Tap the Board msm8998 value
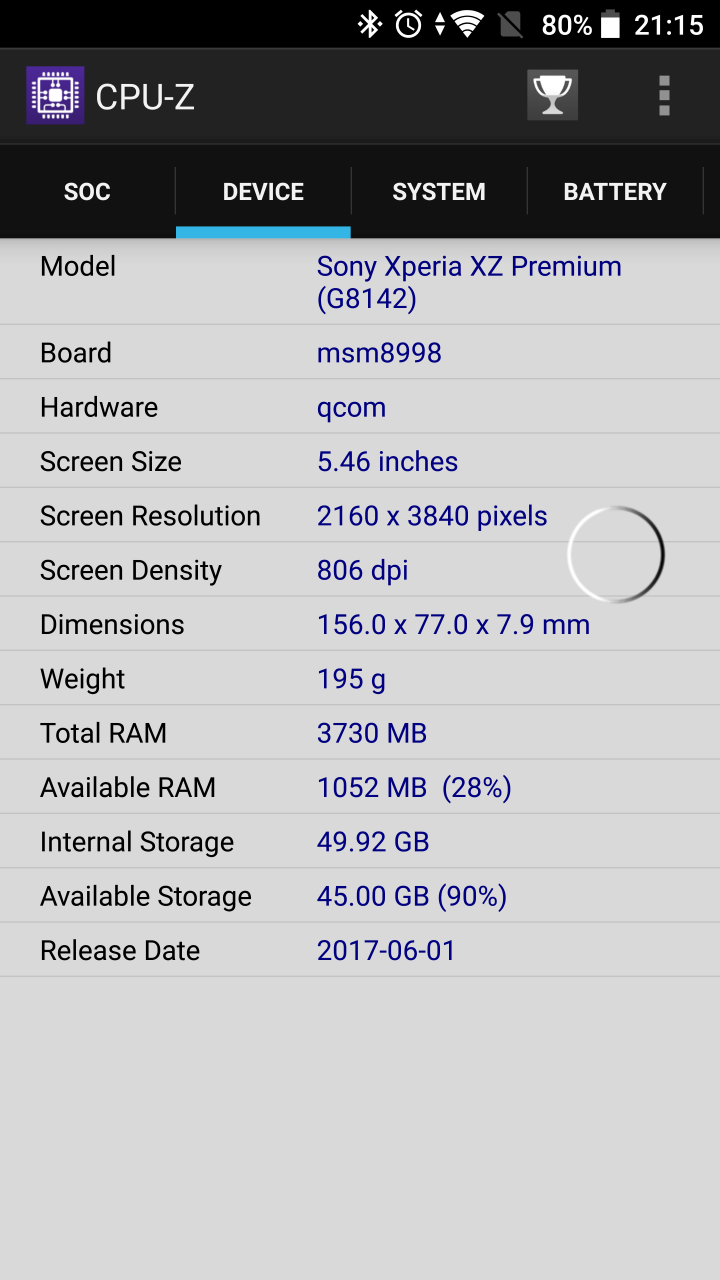Screen dimensions: 720x1280 pos(379,353)
